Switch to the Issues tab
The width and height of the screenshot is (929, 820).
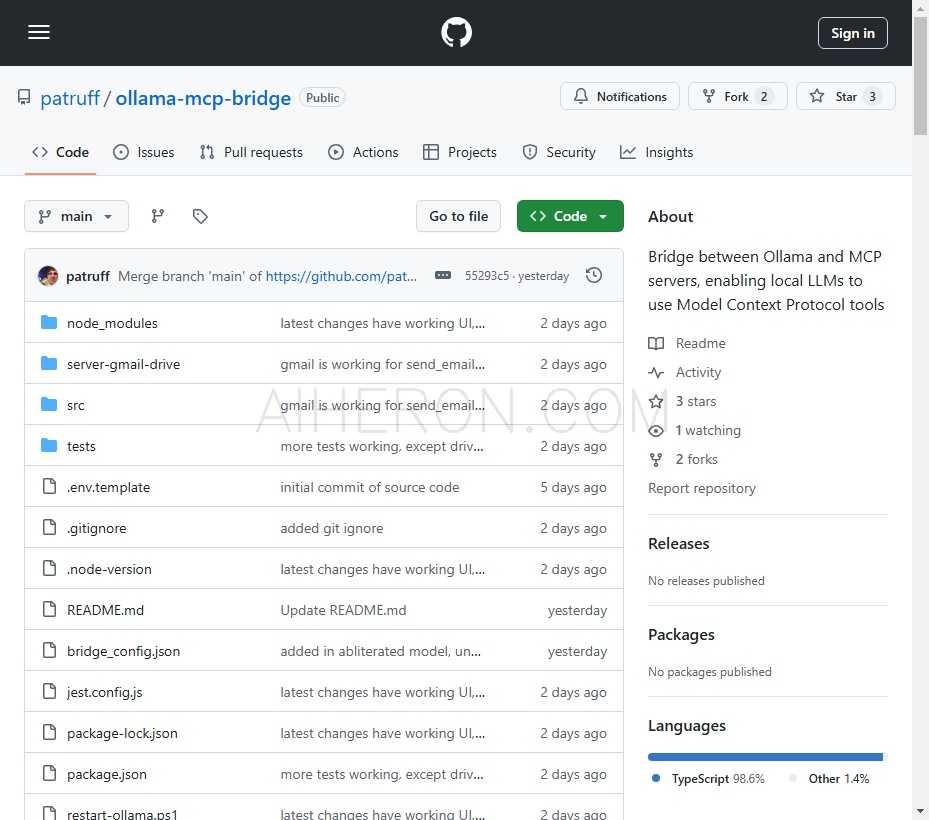(x=144, y=152)
